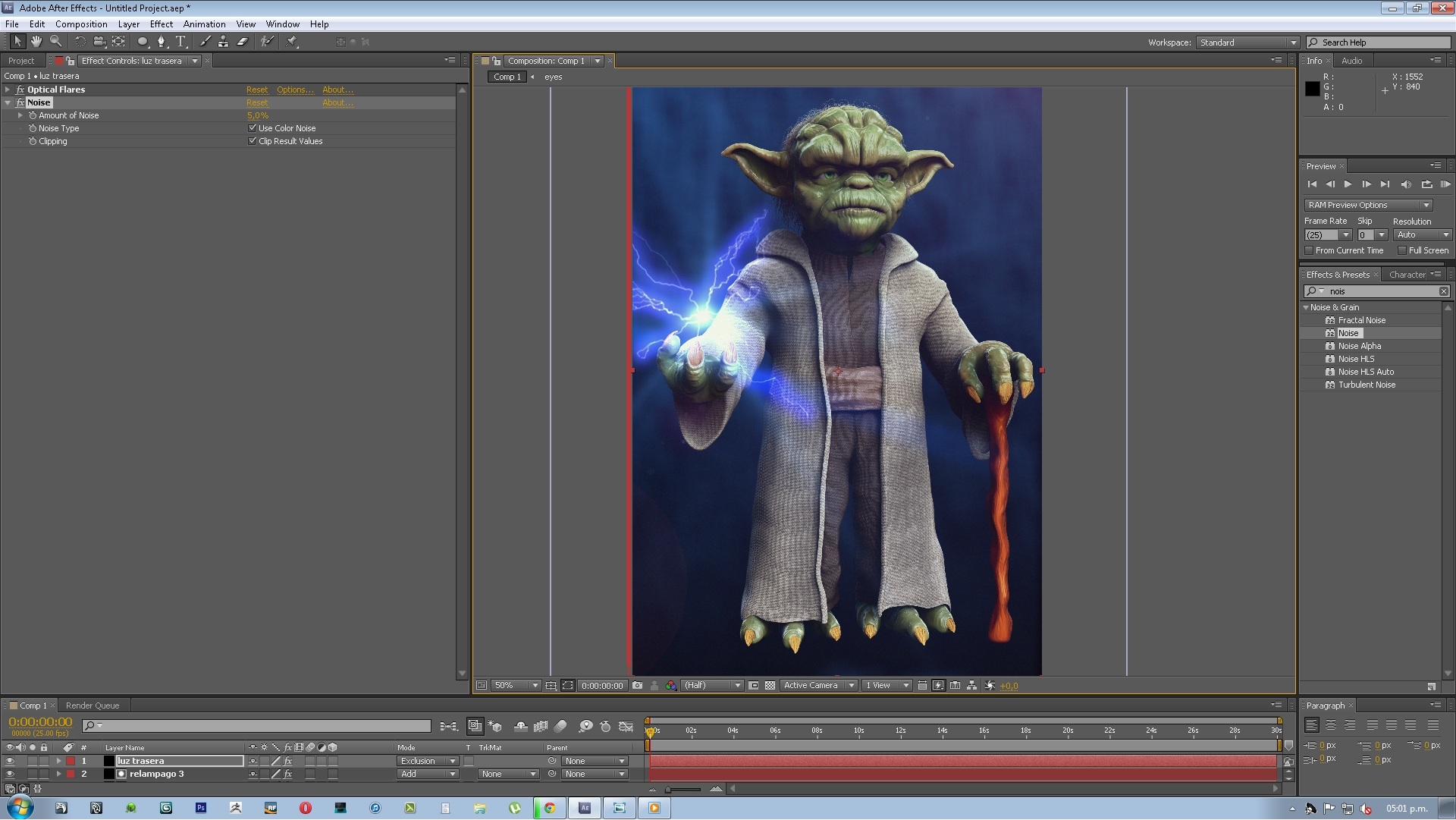Open the Composition menu
The width and height of the screenshot is (1456, 820).
tap(81, 24)
